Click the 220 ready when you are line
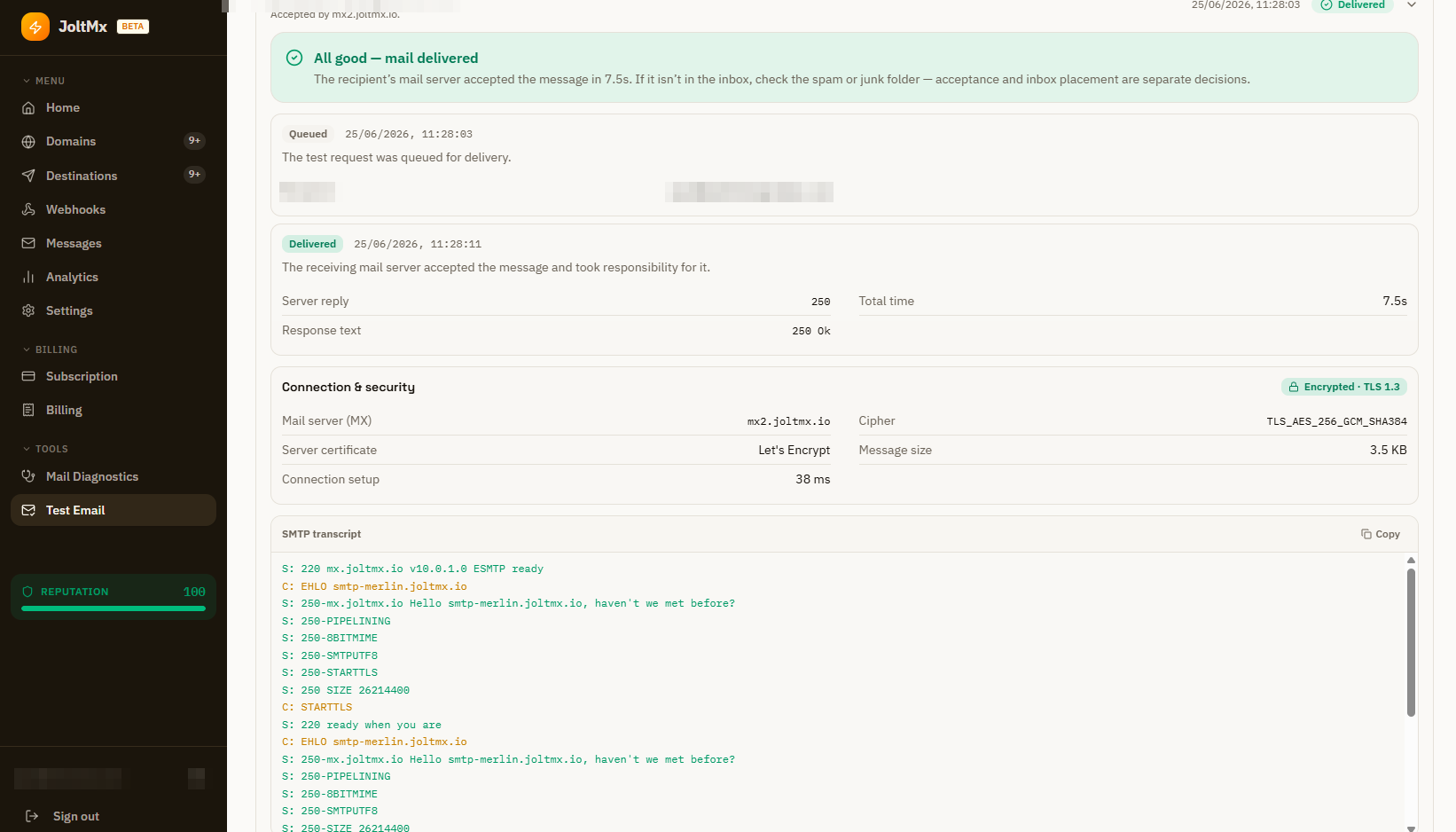Viewport: 1456px width, 832px height. click(362, 725)
